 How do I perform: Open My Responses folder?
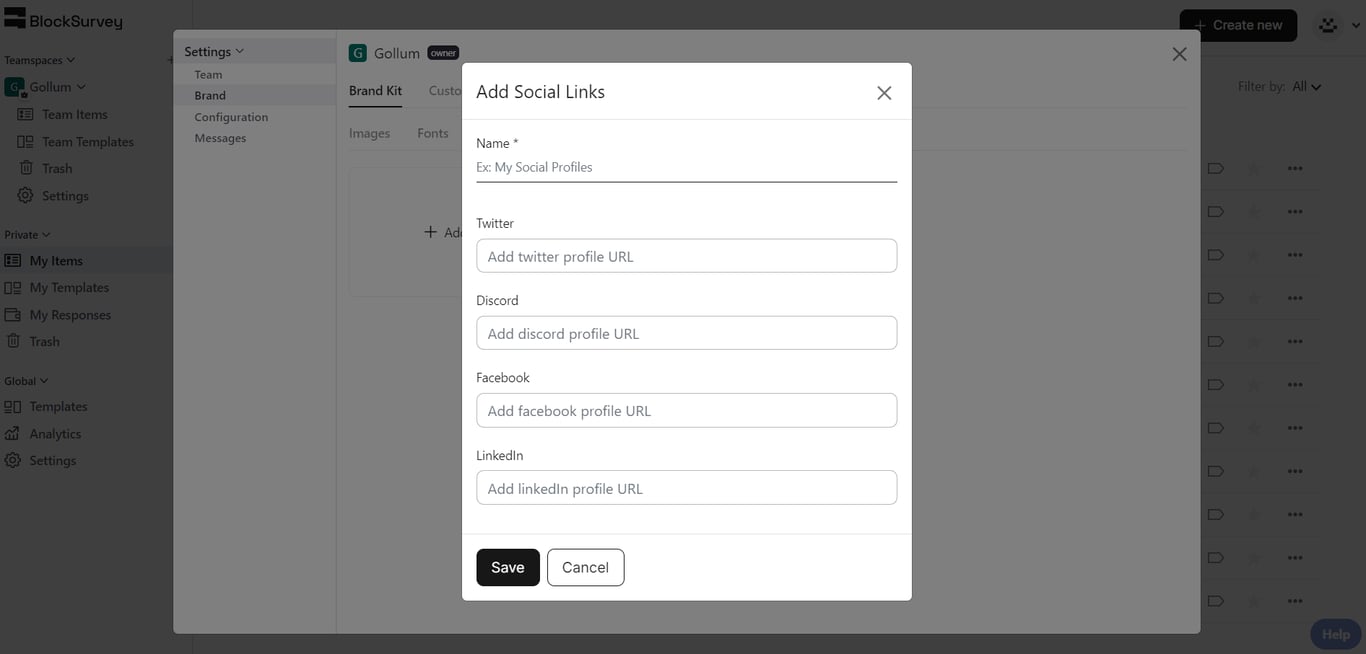[x=69, y=315]
